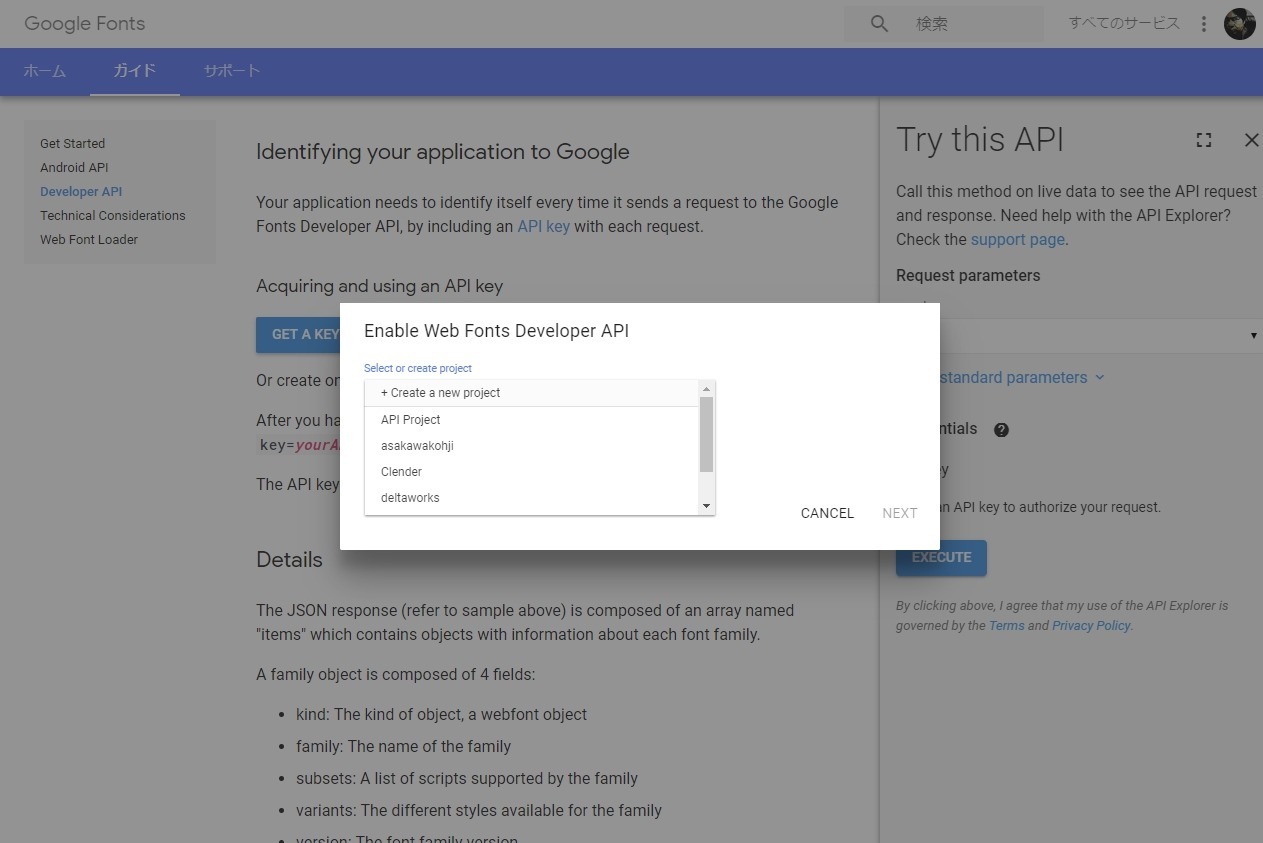
Task: Select the asakawakohji project
Action: pos(533,446)
